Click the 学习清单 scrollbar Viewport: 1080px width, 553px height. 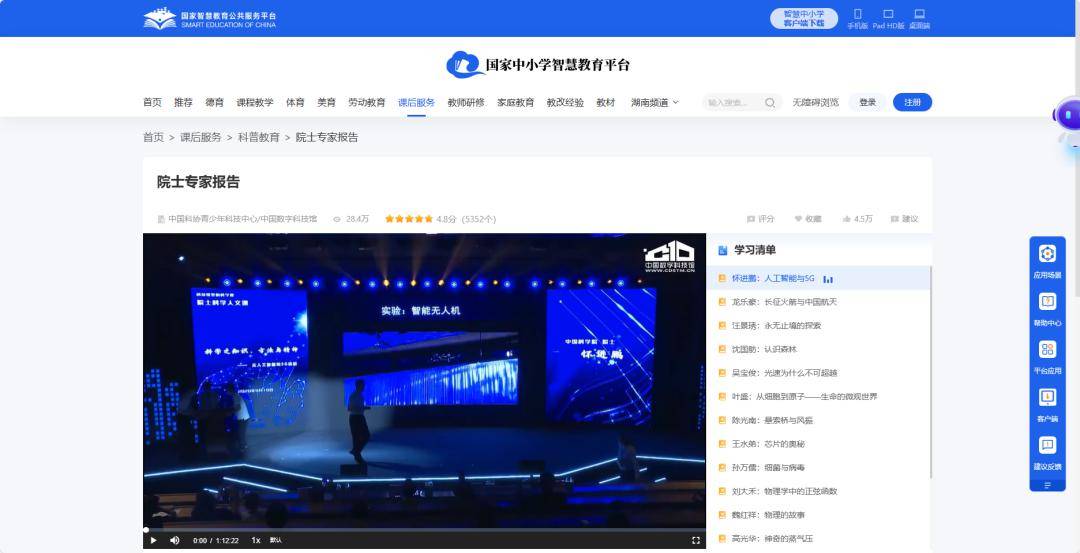point(931,372)
